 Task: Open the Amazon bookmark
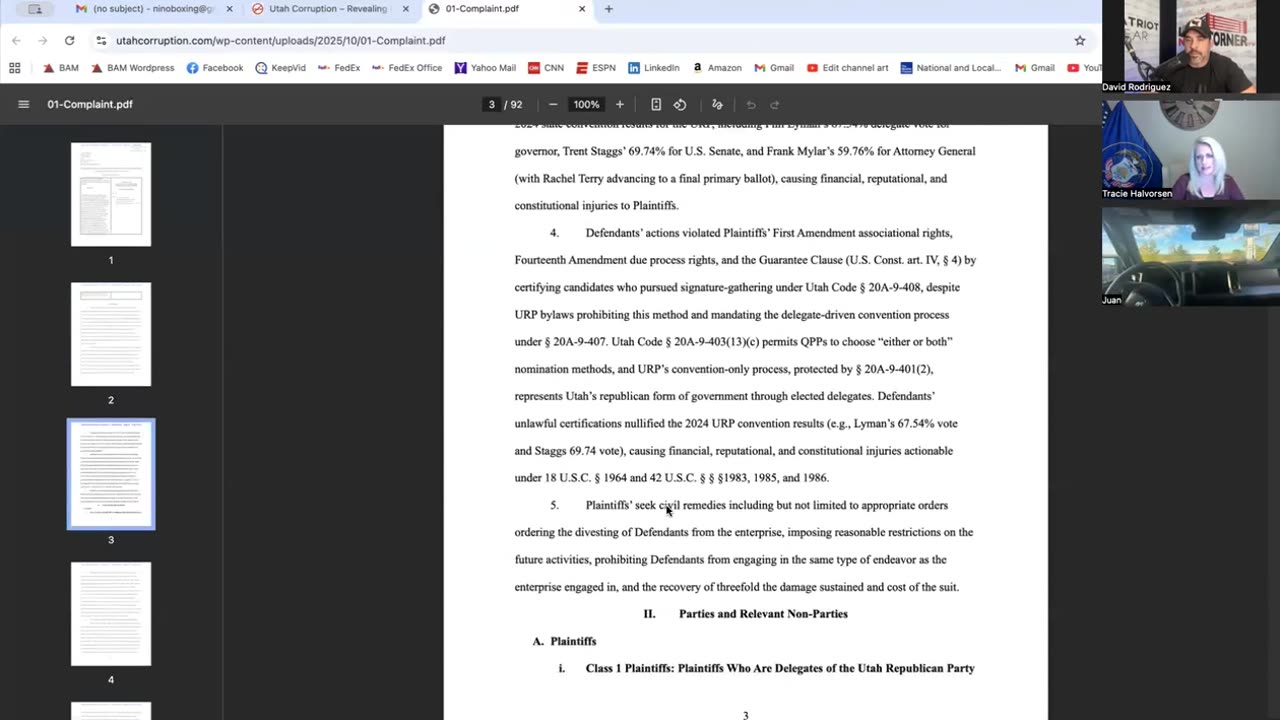pyautogui.click(x=717, y=68)
